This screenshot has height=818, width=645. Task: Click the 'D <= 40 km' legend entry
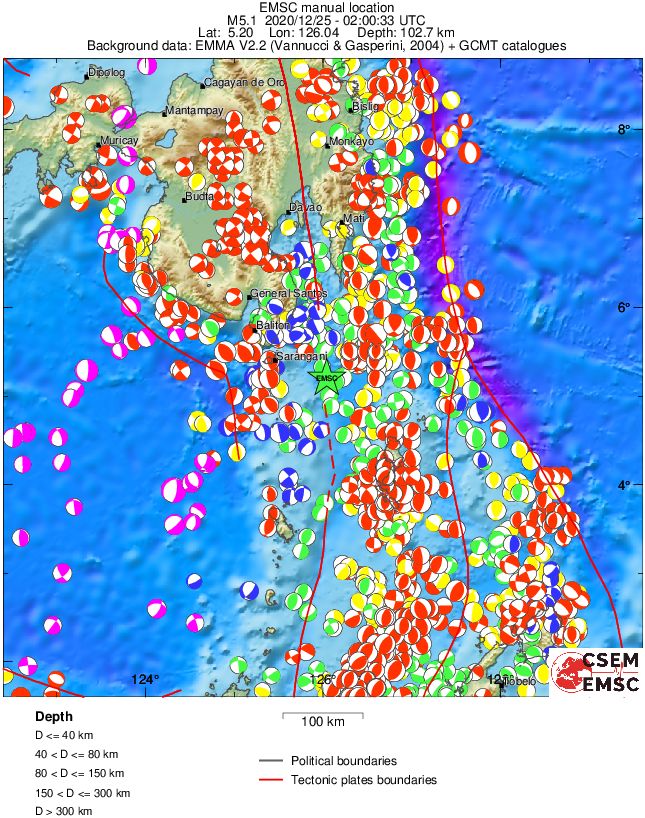(64, 736)
